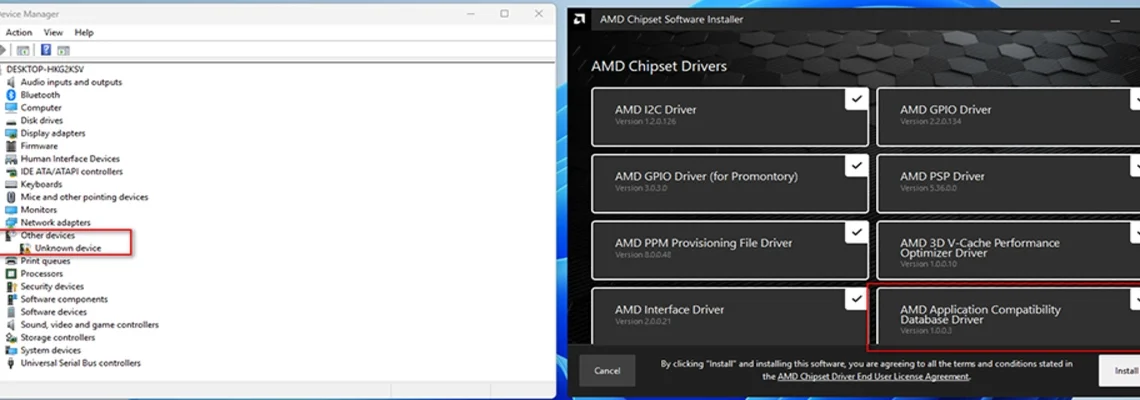This screenshot has width=1140, height=400.
Task: Click the AMD I2C Driver card title
Action: [656, 110]
